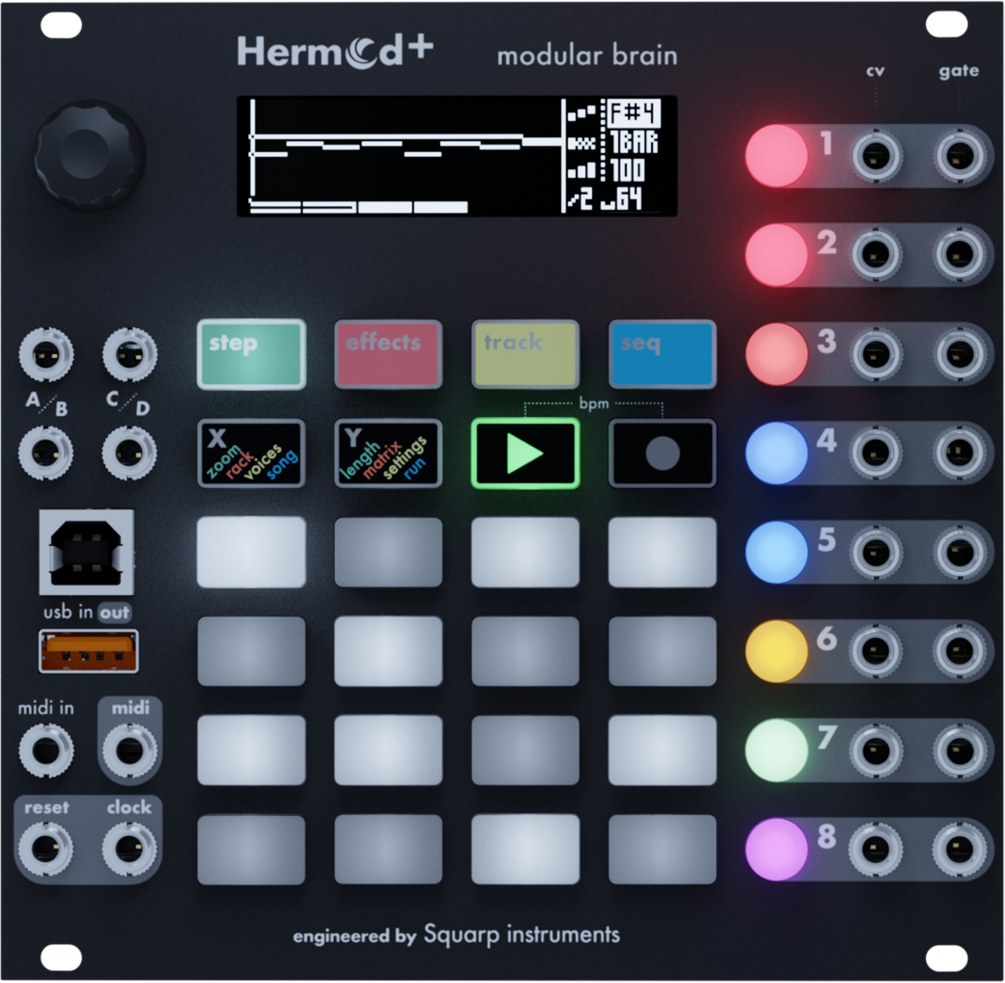The image size is (1005, 983).
Task: Arm recording with the record circle button
Action: tap(662, 454)
